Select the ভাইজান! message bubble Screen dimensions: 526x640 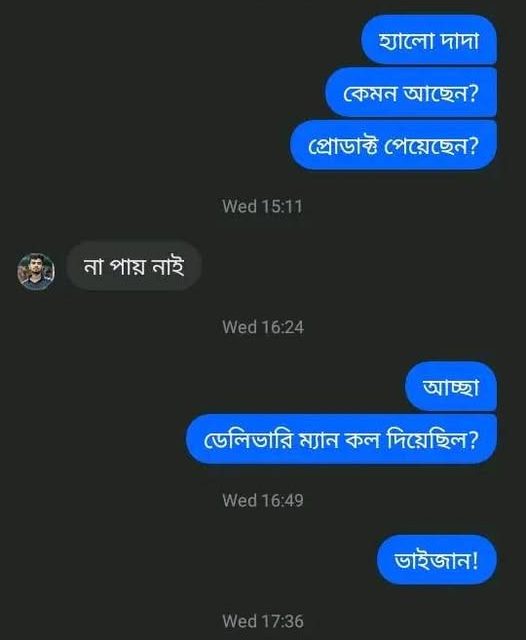[x=436, y=560]
